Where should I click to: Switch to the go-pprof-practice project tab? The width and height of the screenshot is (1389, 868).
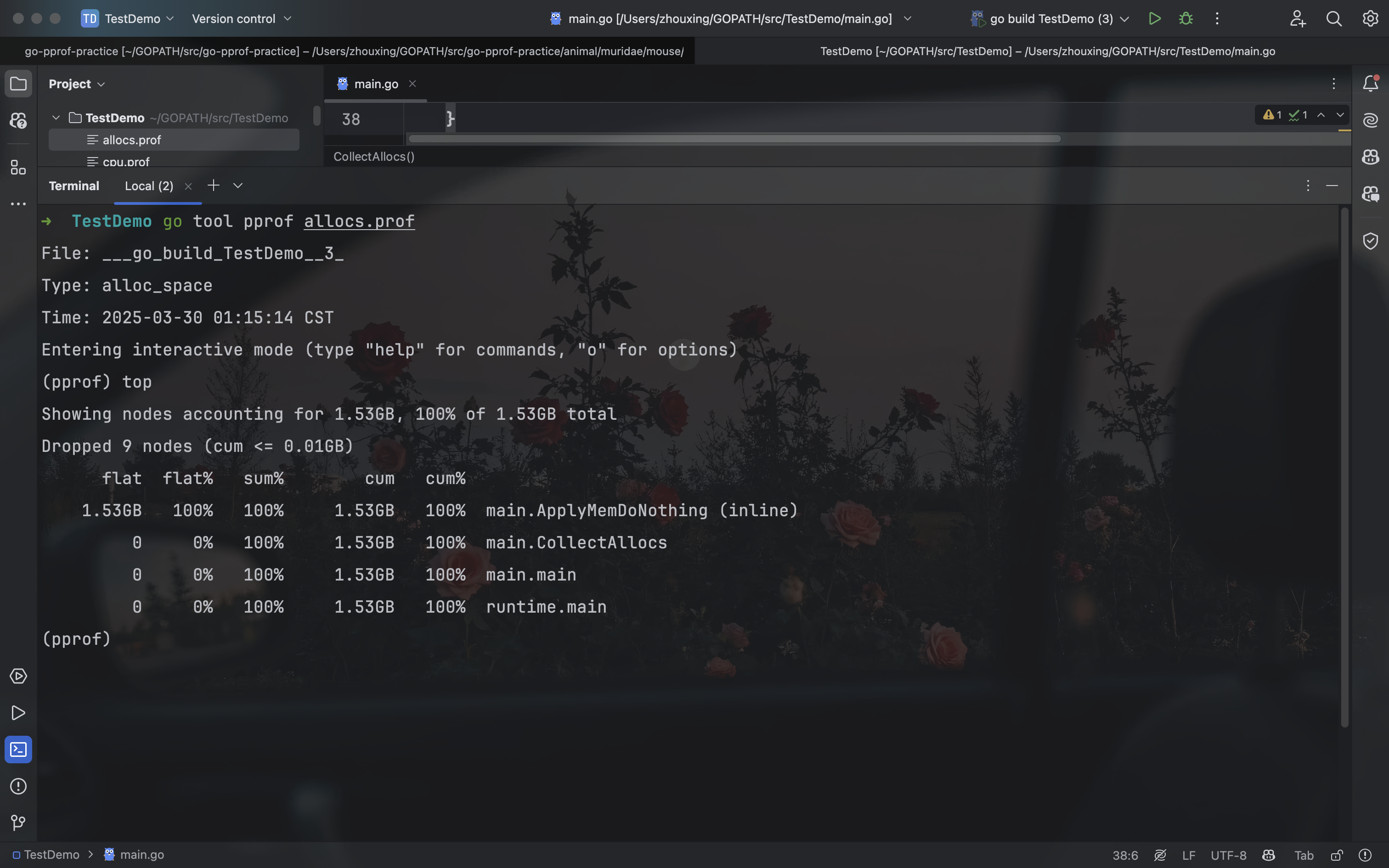354,51
